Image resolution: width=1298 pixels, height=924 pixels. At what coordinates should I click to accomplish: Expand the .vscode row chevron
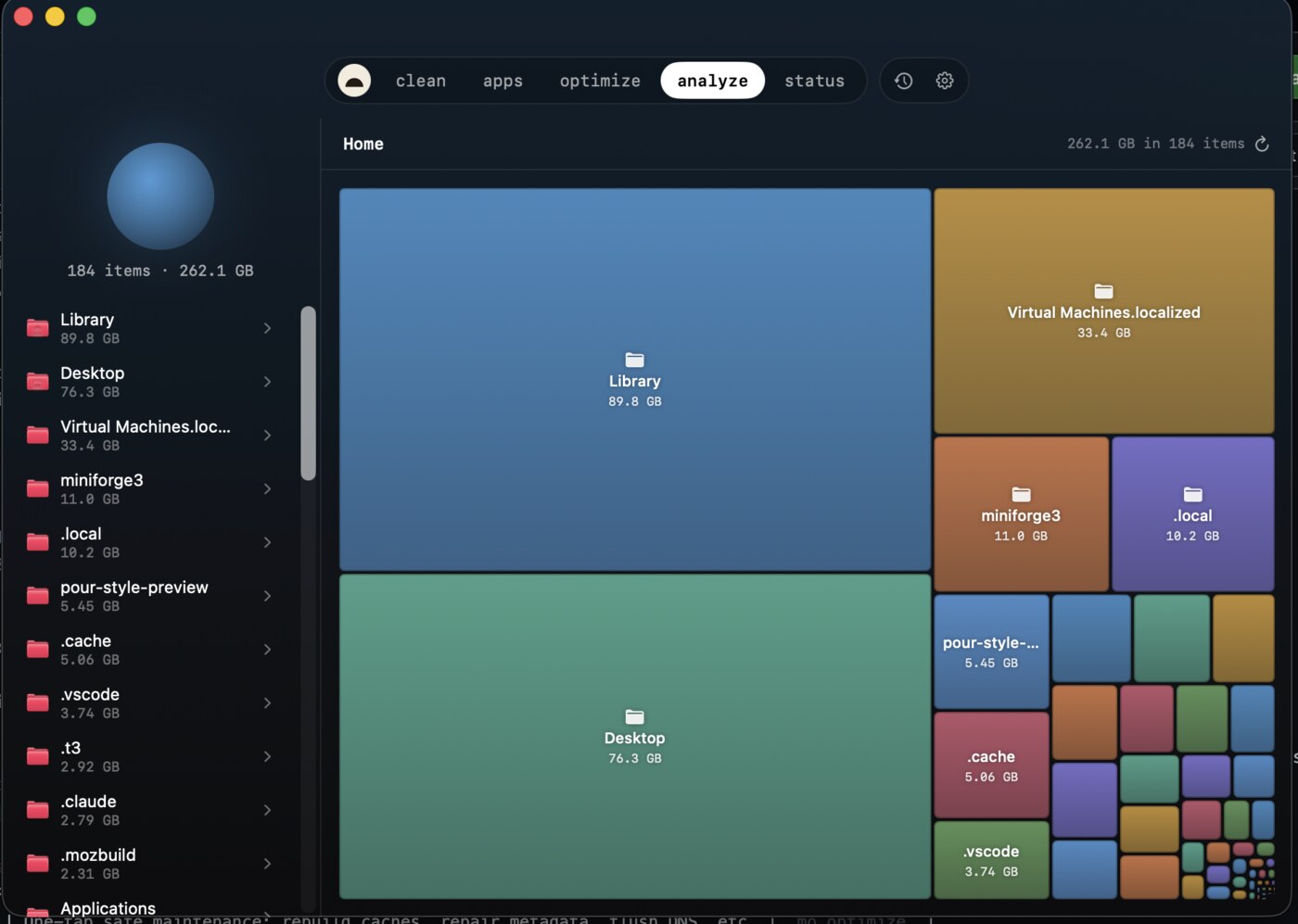[x=267, y=703]
